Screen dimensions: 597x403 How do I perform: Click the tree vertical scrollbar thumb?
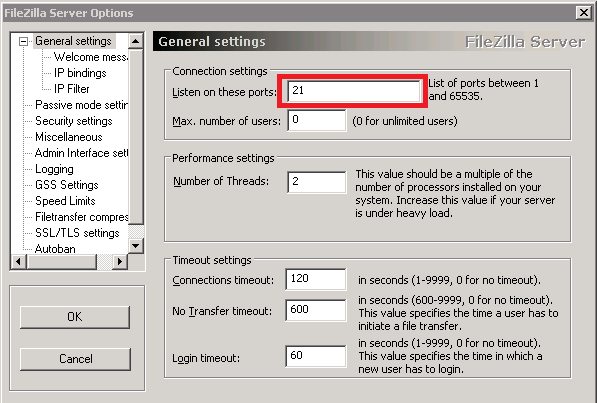click(x=136, y=136)
